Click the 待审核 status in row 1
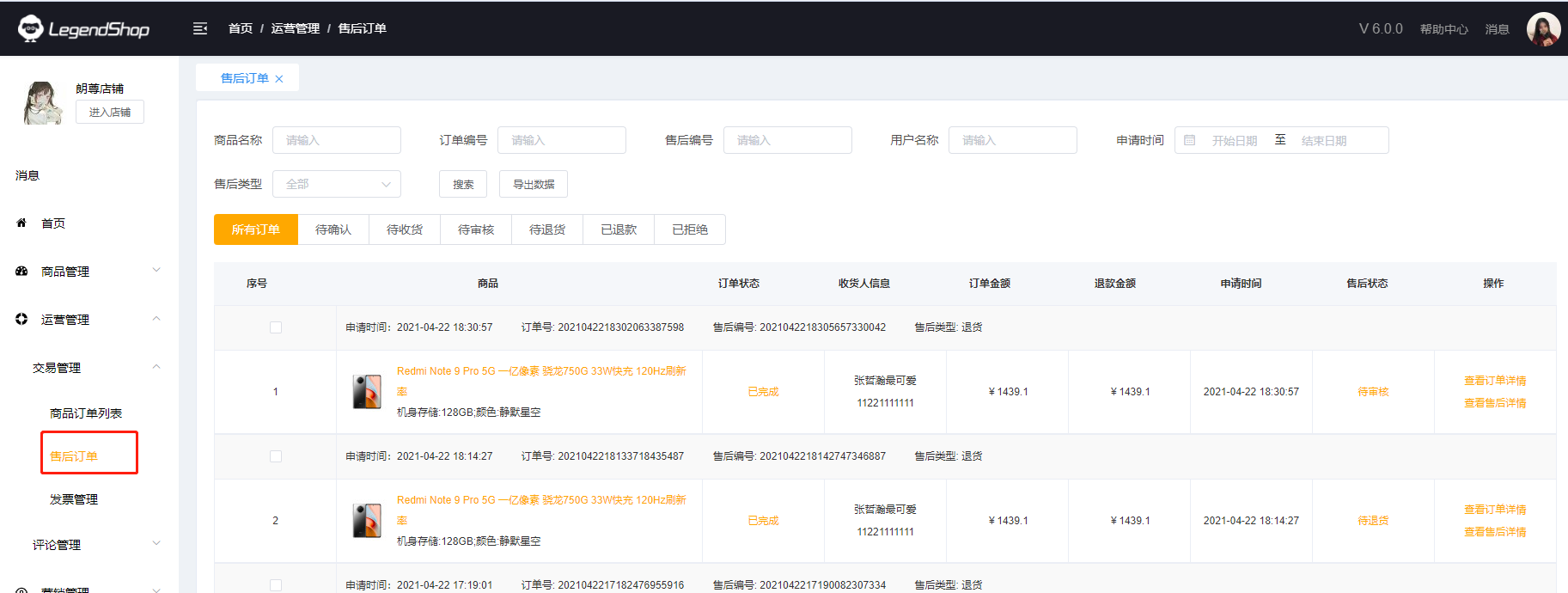 click(1373, 392)
